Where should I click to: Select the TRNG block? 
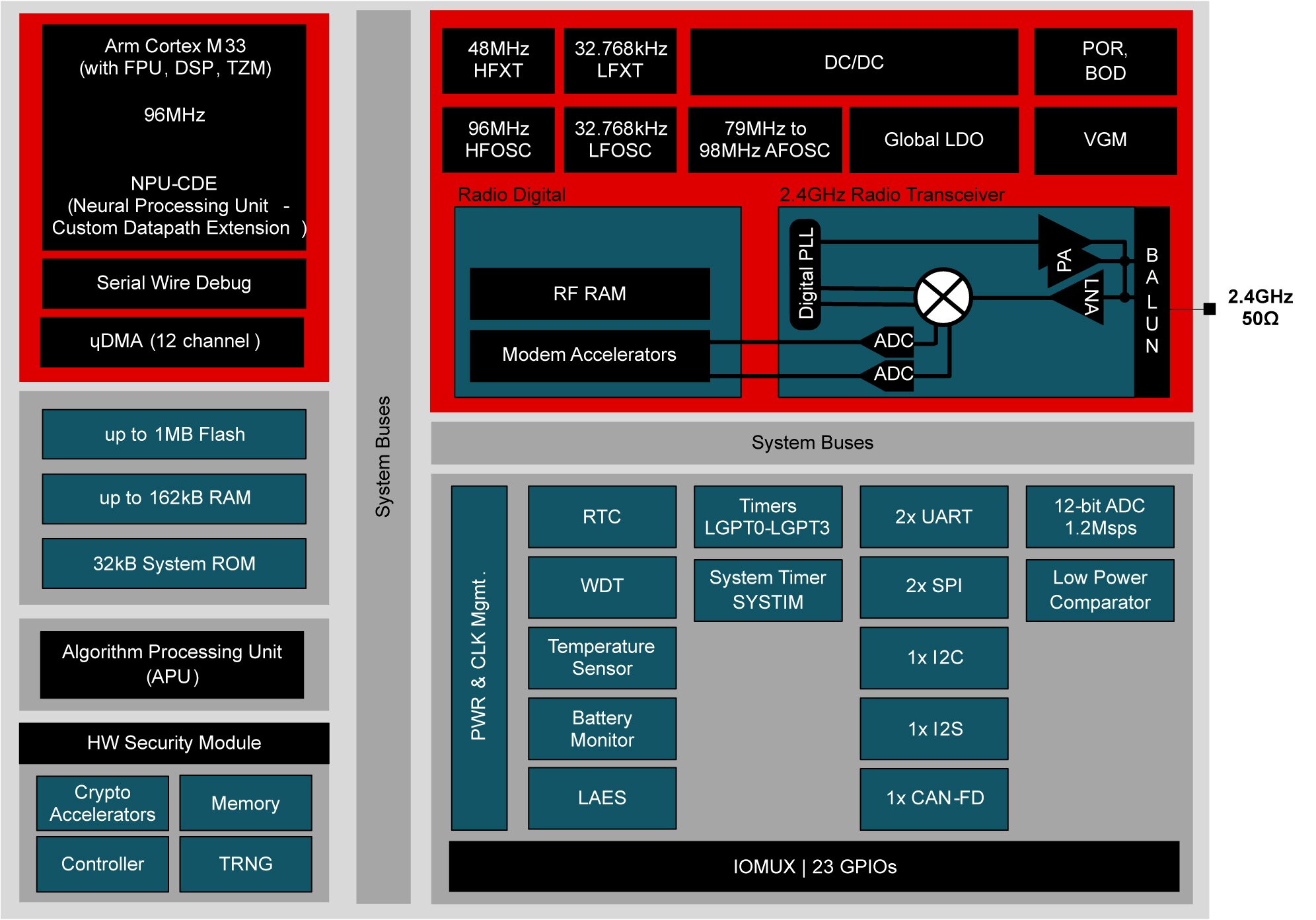click(245, 864)
